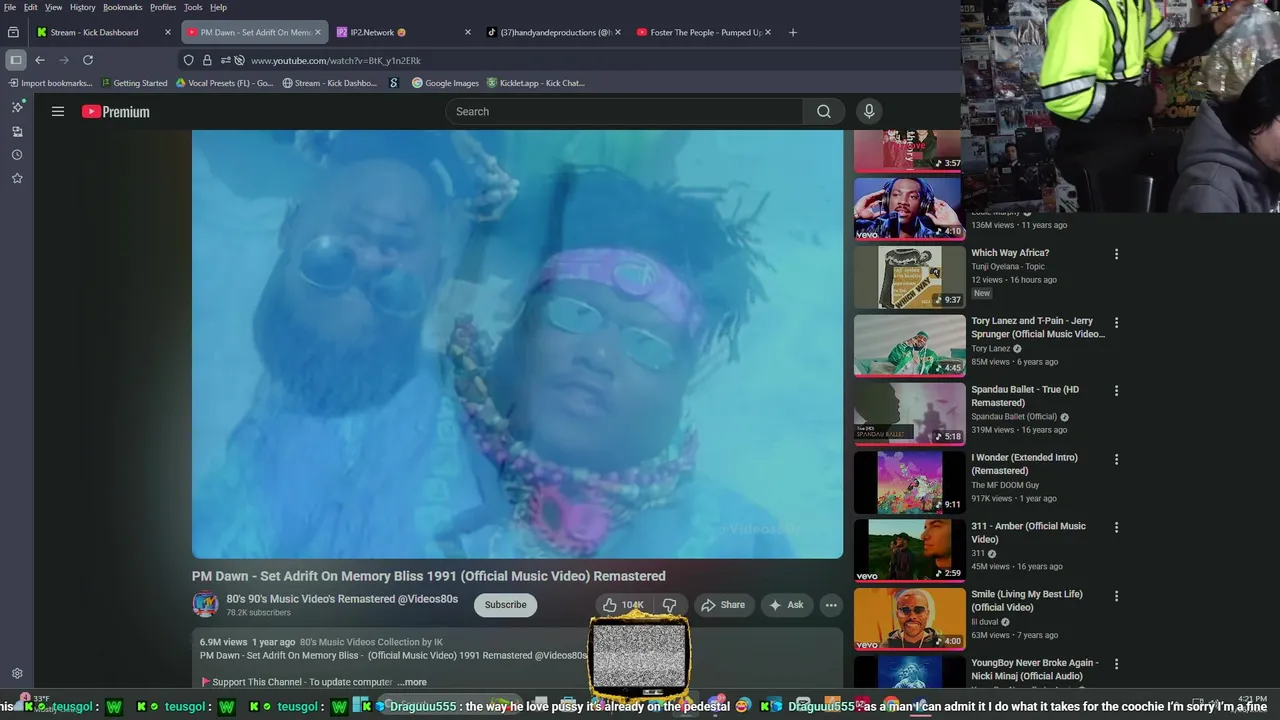Viewport: 1280px width, 720px height.
Task: Open options for I Wonder Extended Intro
Action: [1117, 459]
